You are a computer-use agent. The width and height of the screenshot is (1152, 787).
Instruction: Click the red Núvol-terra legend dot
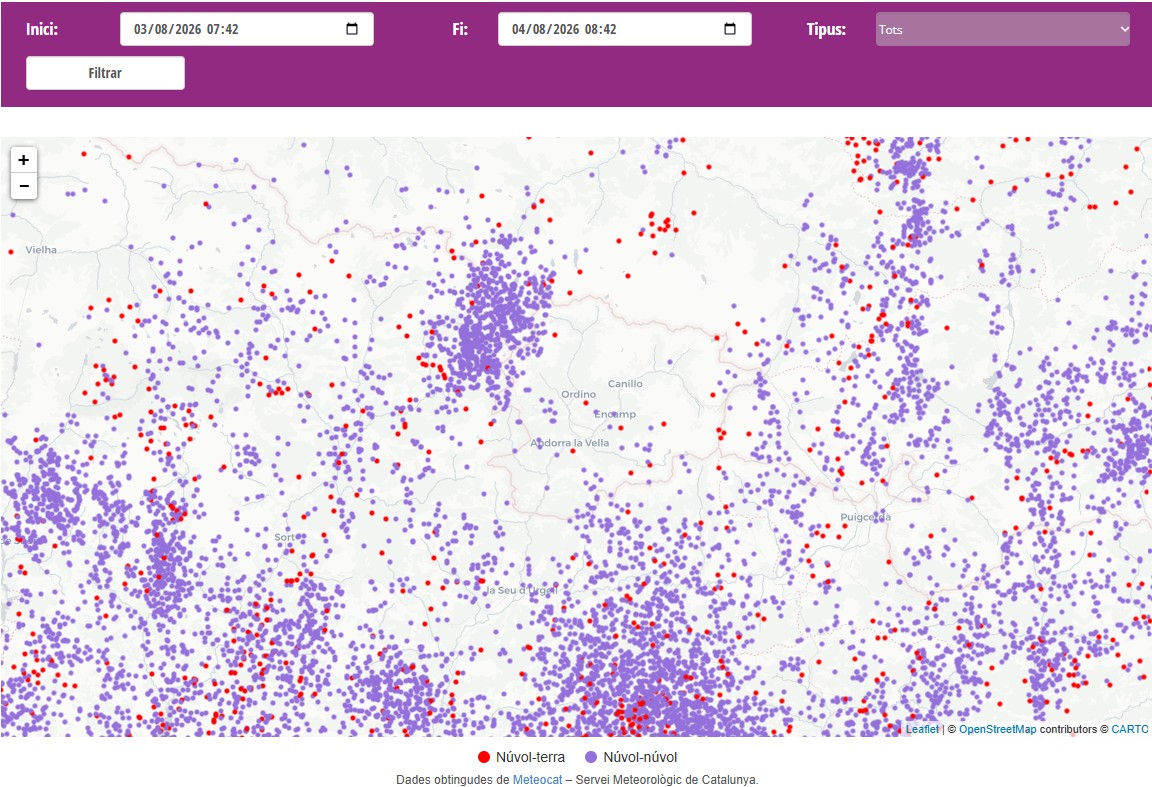pyautogui.click(x=483, y=757)
